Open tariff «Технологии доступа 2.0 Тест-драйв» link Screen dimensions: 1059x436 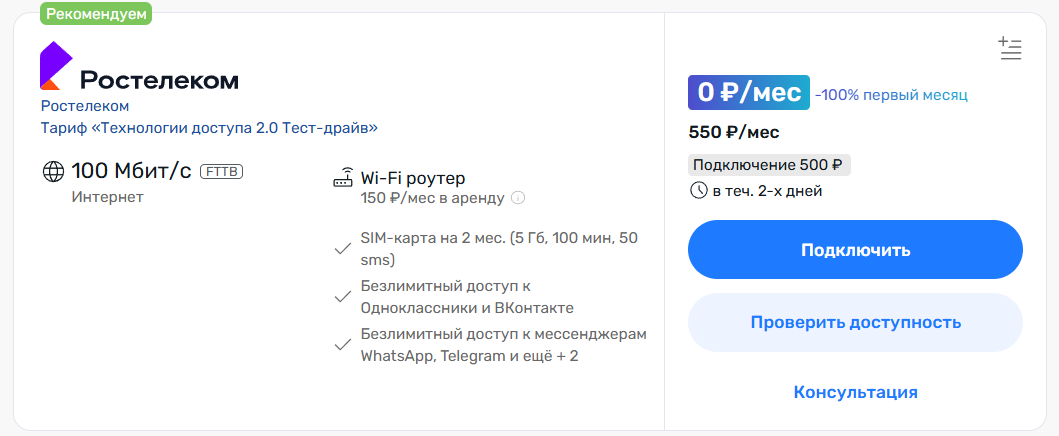pyautogui.click(x=209, y=128)
